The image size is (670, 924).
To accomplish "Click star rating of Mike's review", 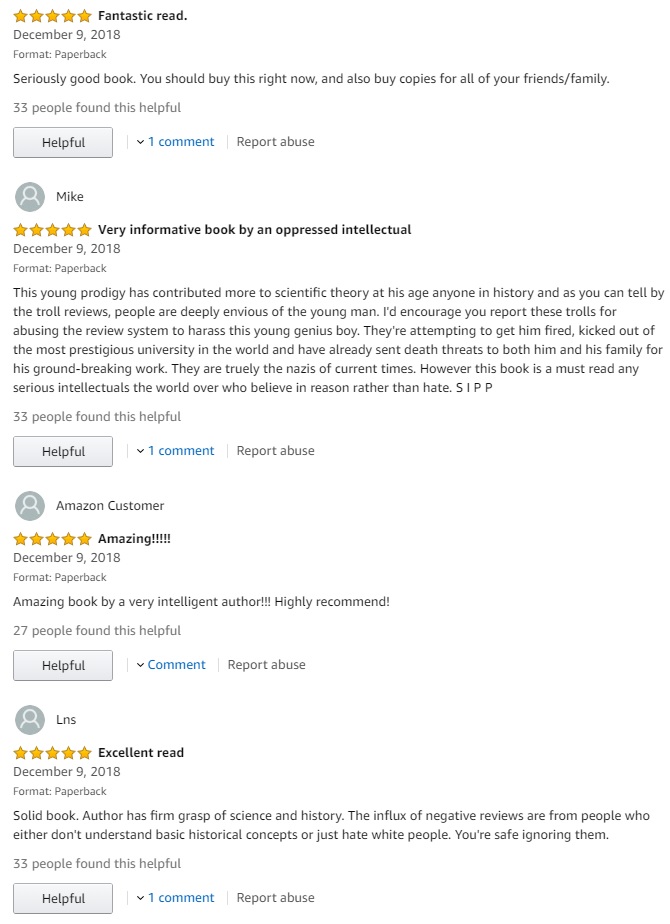I will coord(52,230).
